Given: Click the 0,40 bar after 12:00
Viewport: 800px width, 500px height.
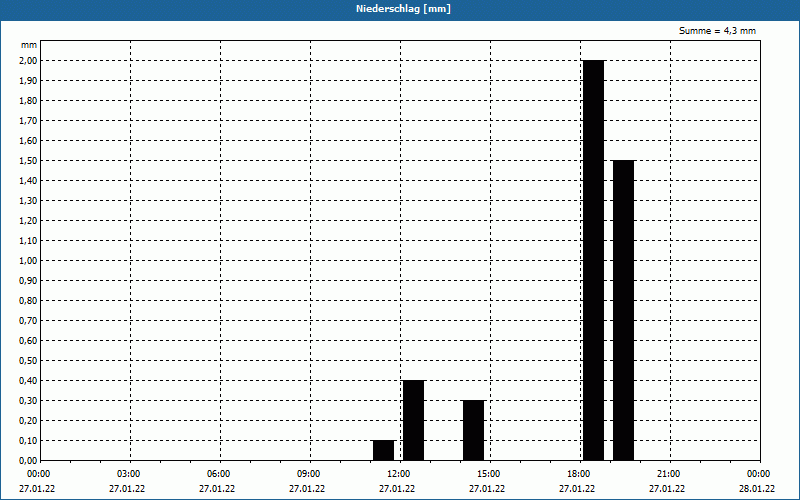Looking at the screenshot, I should 413,420.
